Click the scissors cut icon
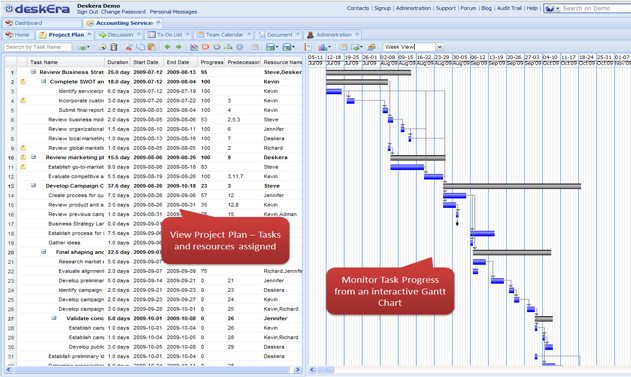 [129, 47]
